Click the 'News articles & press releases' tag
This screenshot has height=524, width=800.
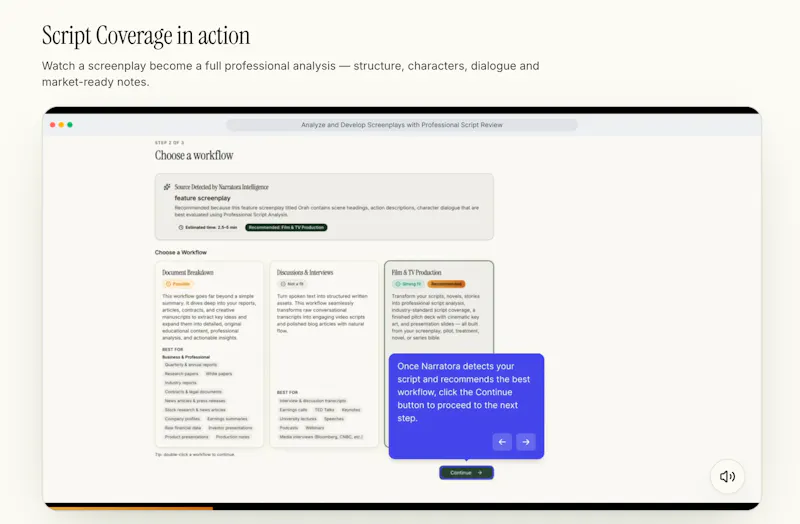(195, 401)
